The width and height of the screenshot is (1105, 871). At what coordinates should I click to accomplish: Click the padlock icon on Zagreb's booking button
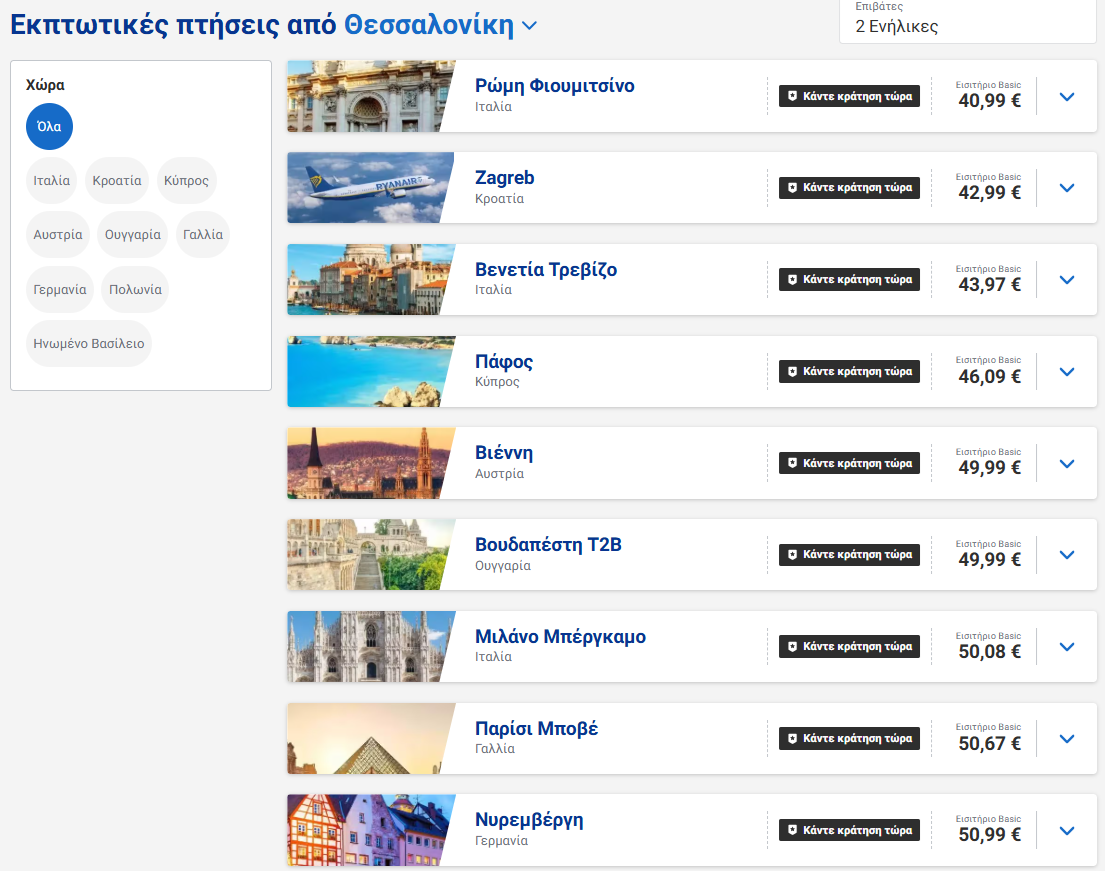point(791,187)
